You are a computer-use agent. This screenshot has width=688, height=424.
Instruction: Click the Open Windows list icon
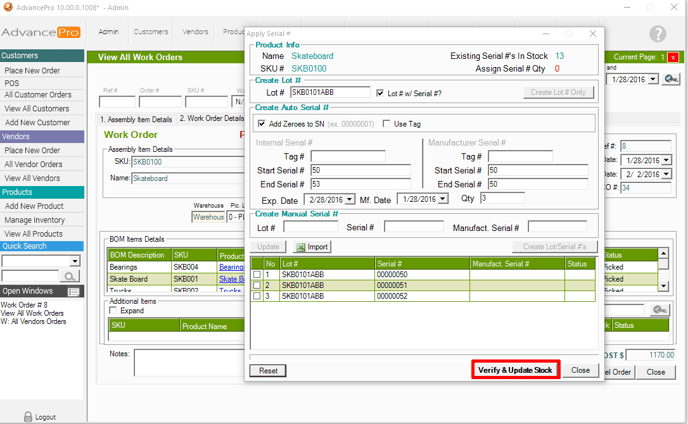point(72,292)
